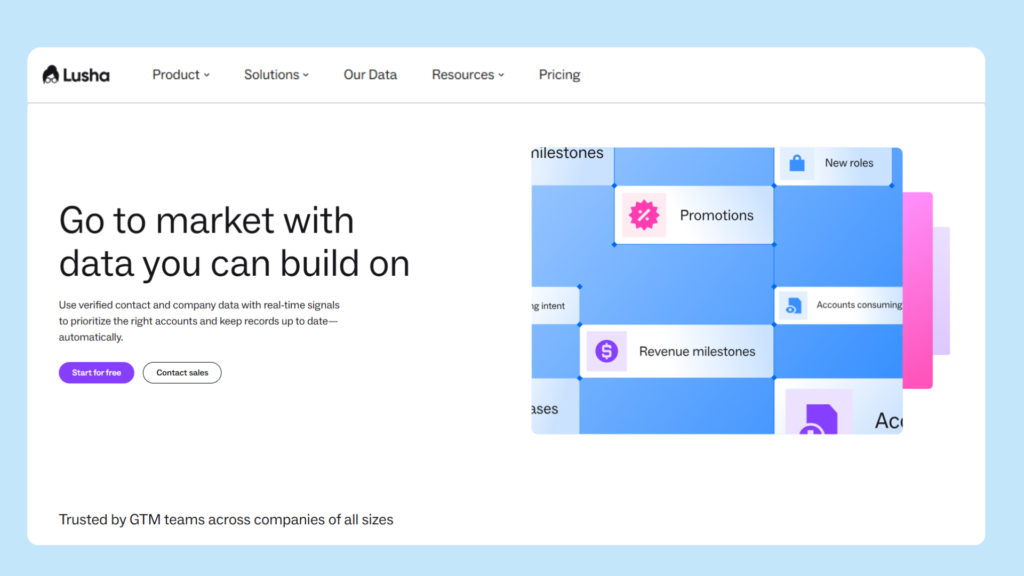Click the document-eye icon beside Accounts consuming
Viewport: 1024px width, 576px height.
793,305
